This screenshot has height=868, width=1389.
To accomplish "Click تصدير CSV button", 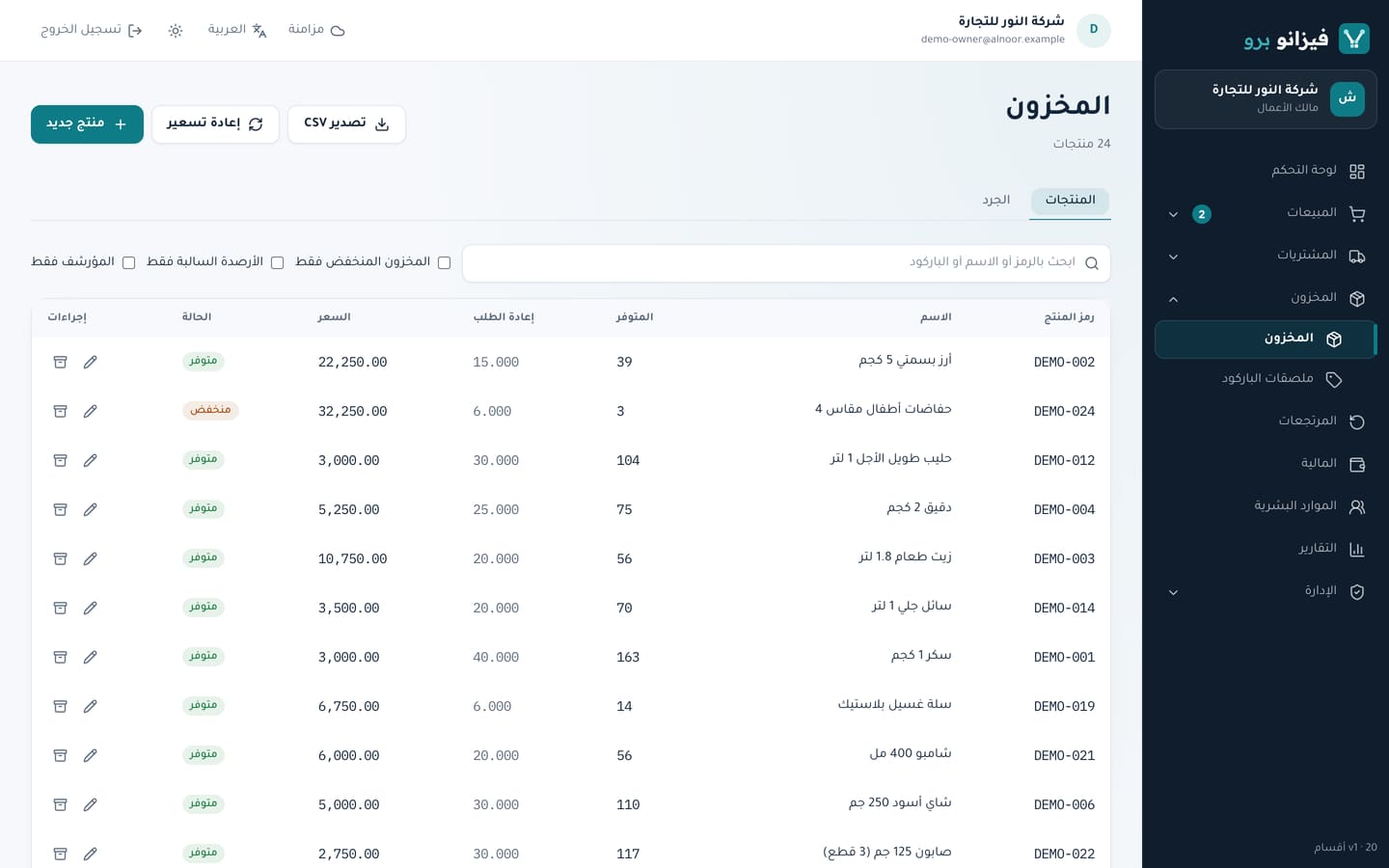I will tap(346, 124).
